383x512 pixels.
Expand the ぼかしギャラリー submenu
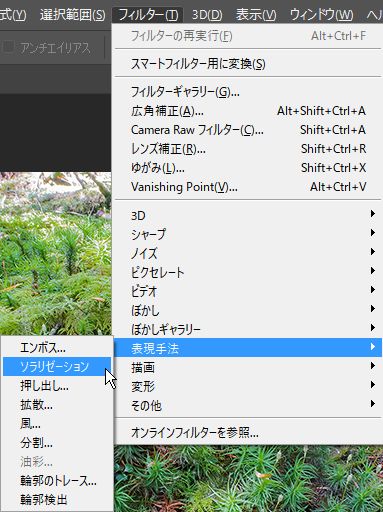248,329
